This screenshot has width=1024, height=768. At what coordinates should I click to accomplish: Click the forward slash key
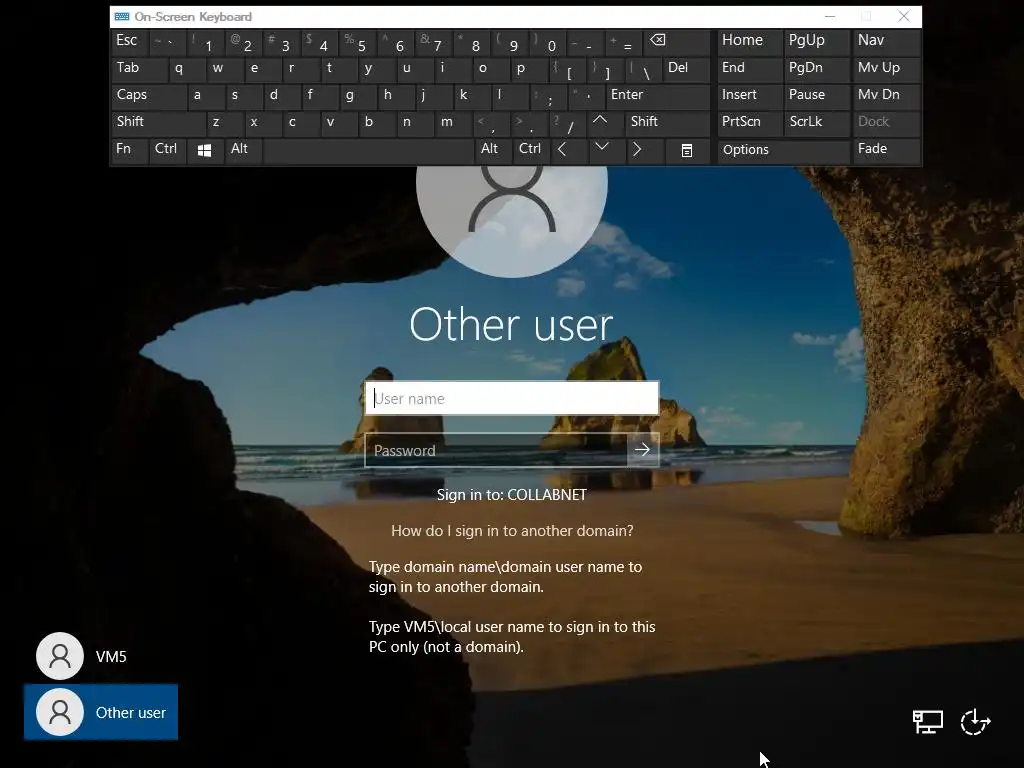click(566, 123)
